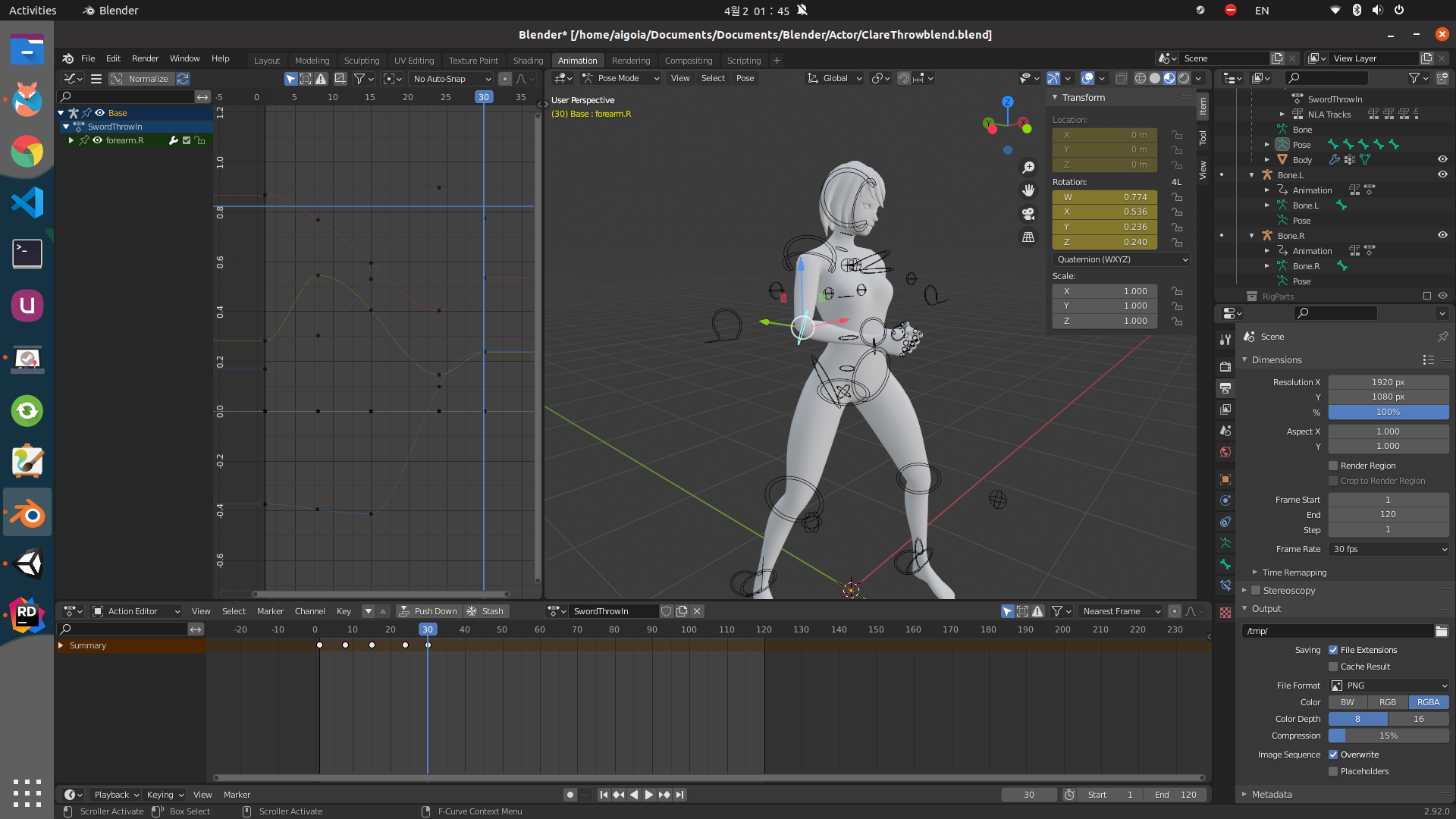Switch orthographic/perspective grid icon

pyautogui.click(x=1028, y=237)
